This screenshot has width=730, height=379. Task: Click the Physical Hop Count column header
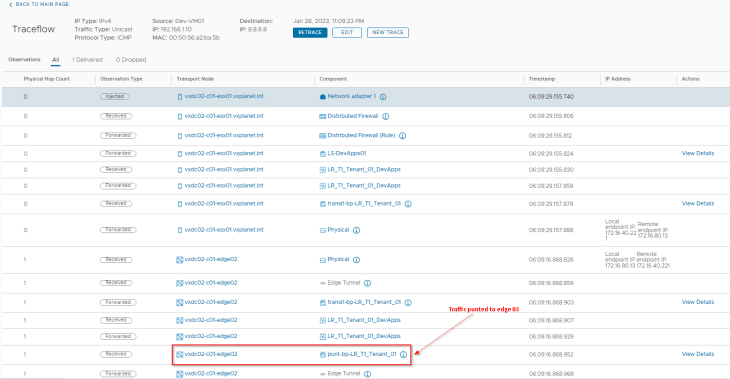[x=47, y=79]
